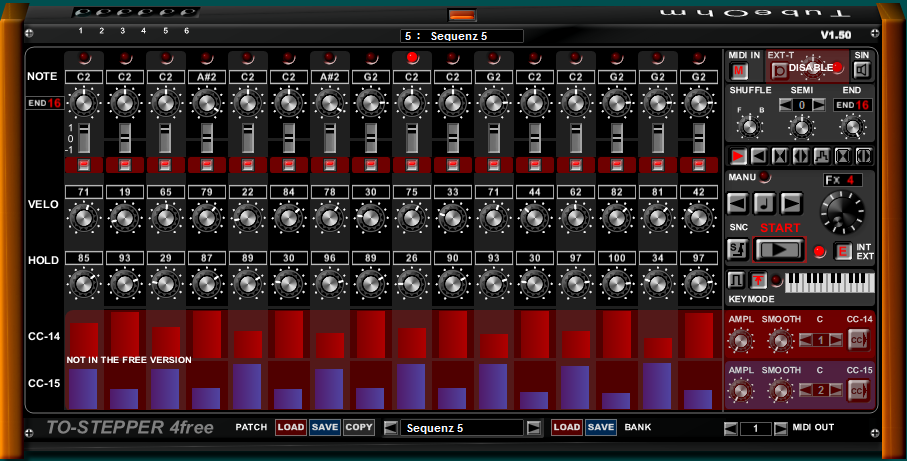Click the bottom patch name field 'Sequenz 5'
The height and width of the screenshot is (461, 907).
462,428
